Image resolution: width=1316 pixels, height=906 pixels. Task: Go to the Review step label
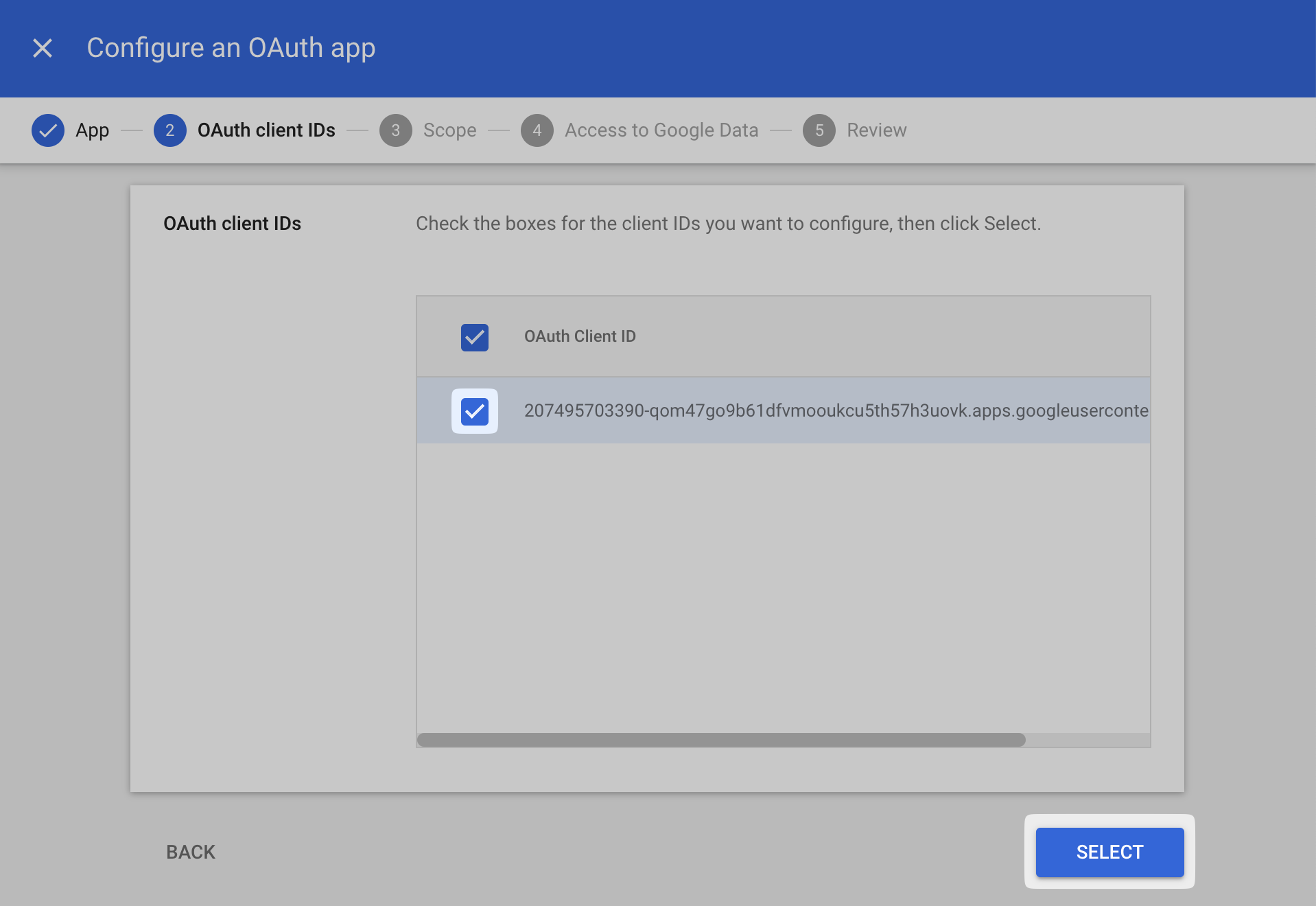pos(876,130)
